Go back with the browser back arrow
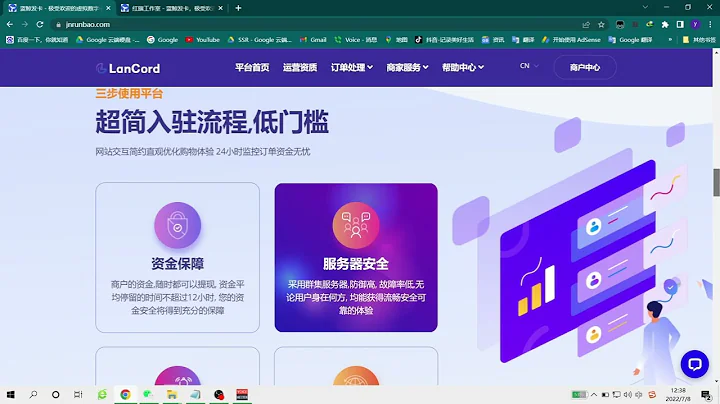The width and height of the screenshot is (720, 404). point(10,24)
